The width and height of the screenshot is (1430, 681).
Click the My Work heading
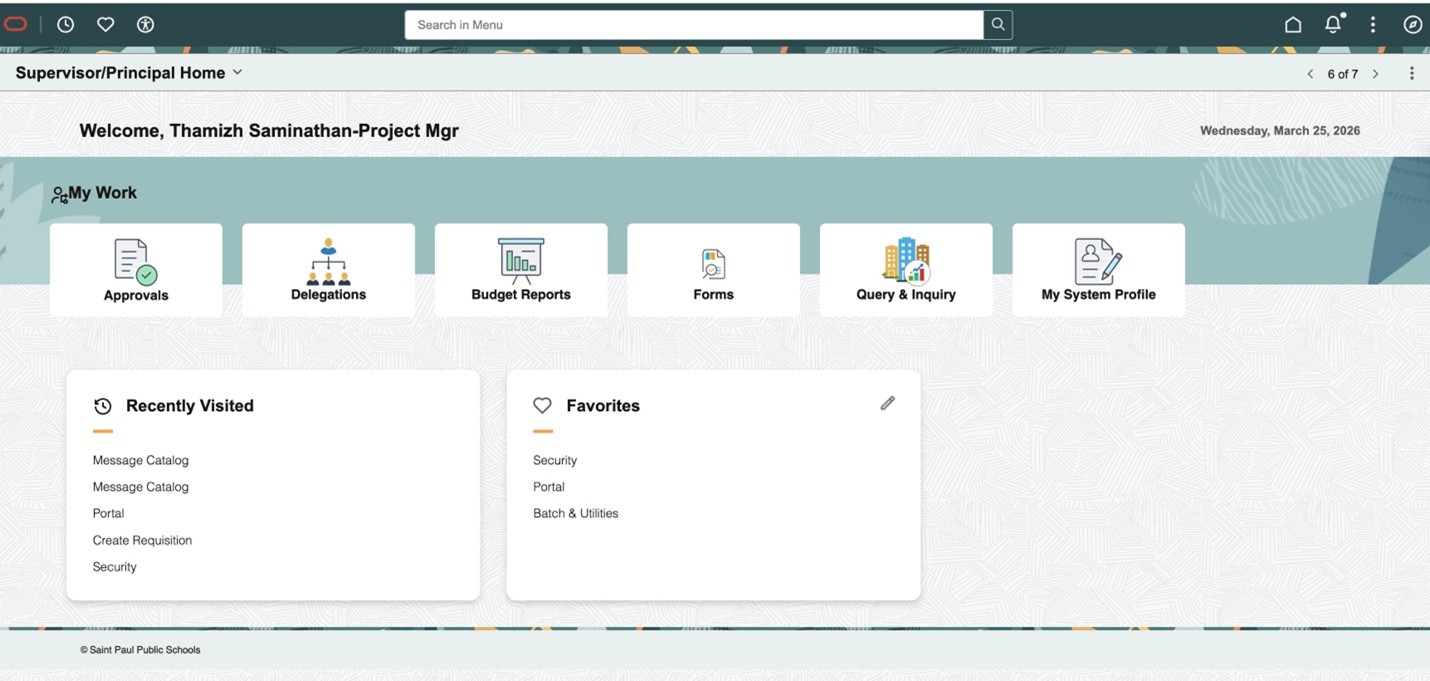coord(103,193)
